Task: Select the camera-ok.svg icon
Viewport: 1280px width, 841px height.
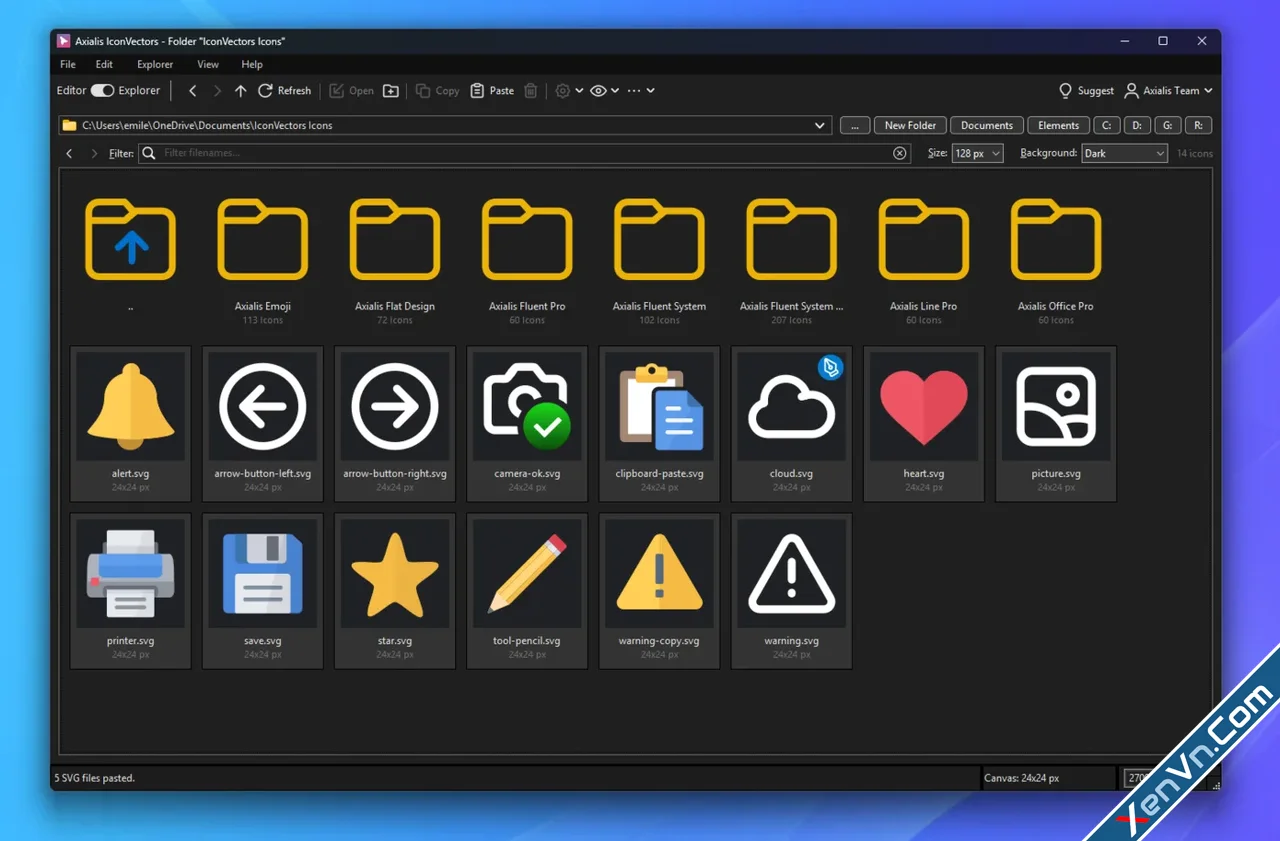Action: (527, 424)
